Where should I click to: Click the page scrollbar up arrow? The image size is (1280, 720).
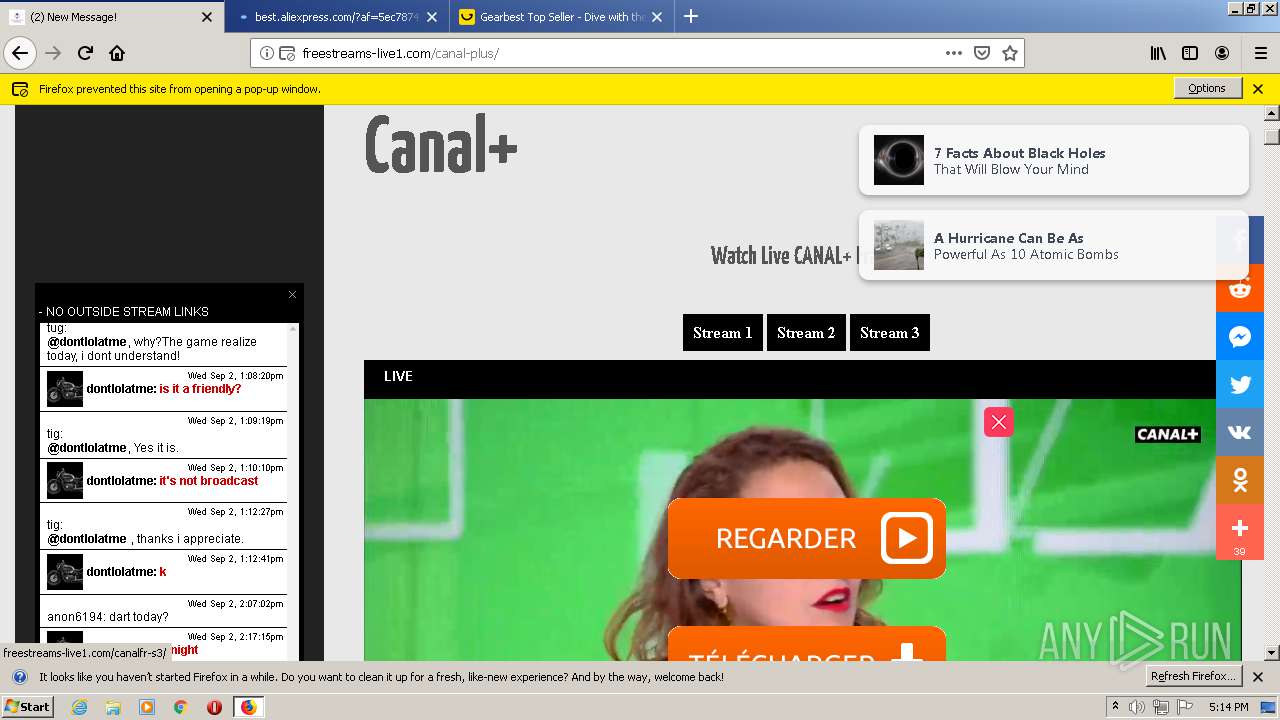pyautogui.click(x=1271, y=113)
